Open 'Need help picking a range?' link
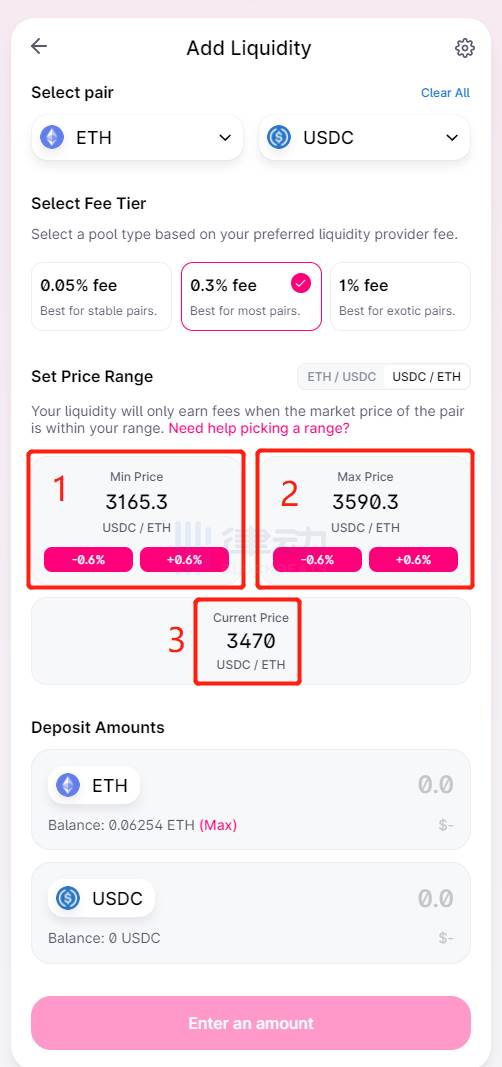The width and height of the screenshot is (502, 1067). (x=259, y=429)
